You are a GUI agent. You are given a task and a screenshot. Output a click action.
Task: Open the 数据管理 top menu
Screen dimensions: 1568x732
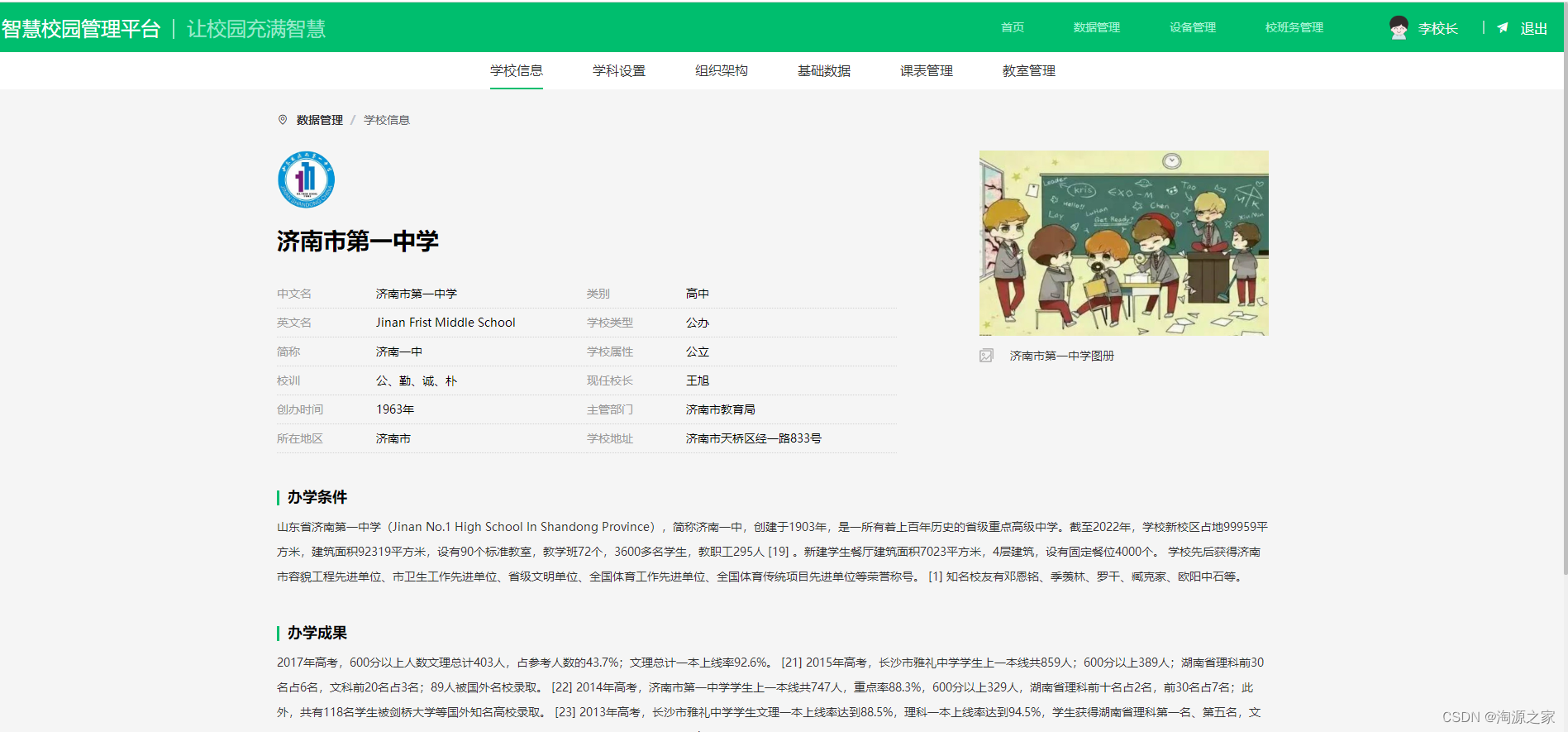click(1097, 27)
